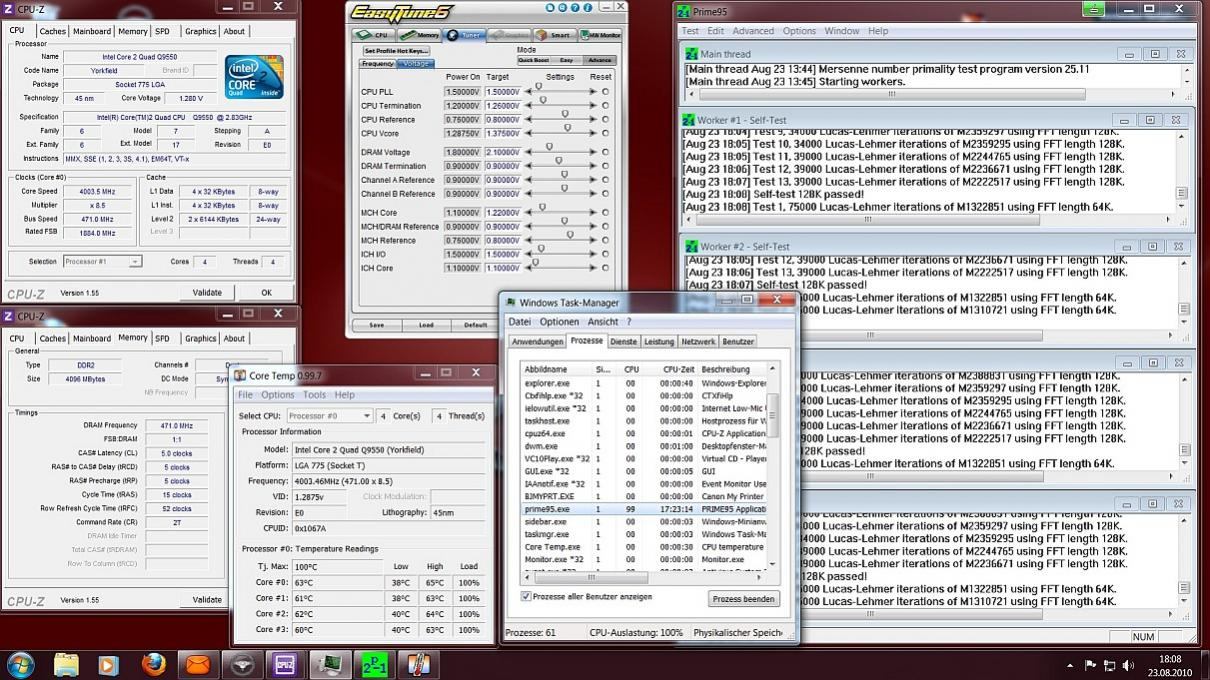Select Reset radio for MCH Core

coord(604,212)
